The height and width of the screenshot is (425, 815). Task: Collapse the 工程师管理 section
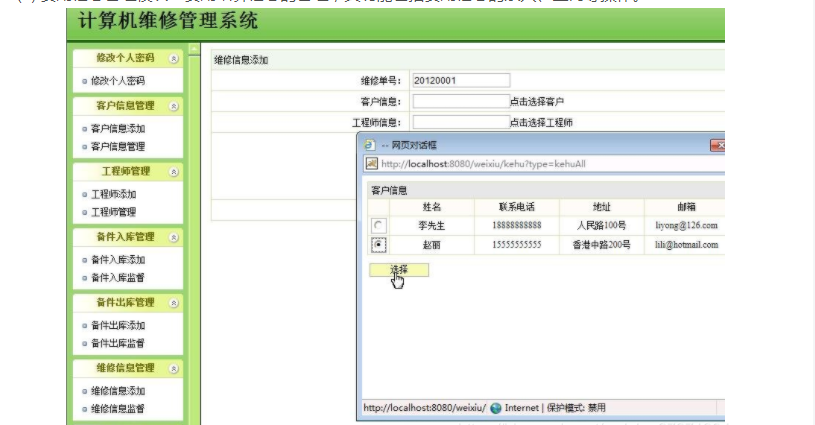[174, 172]
